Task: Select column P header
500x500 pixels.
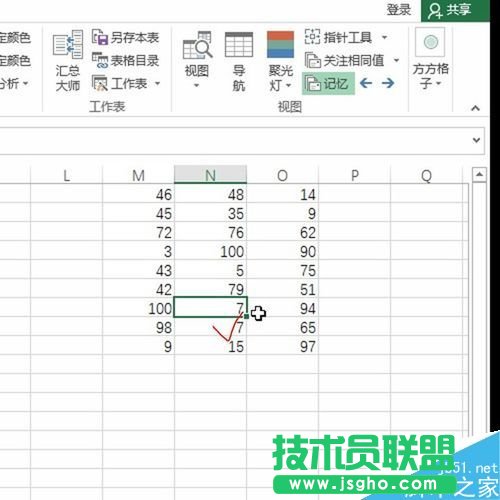Action: pyautogui.click(x=354, y=175)
